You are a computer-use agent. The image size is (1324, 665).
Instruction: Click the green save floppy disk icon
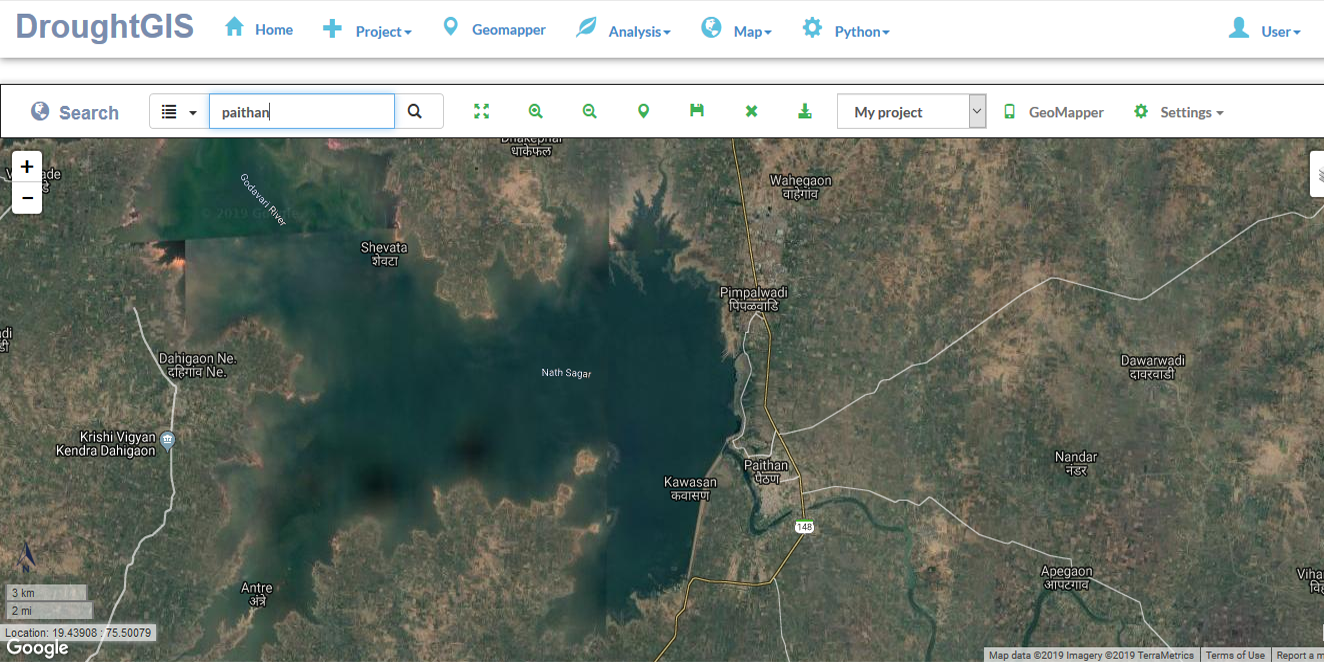(x=697, y=110)
